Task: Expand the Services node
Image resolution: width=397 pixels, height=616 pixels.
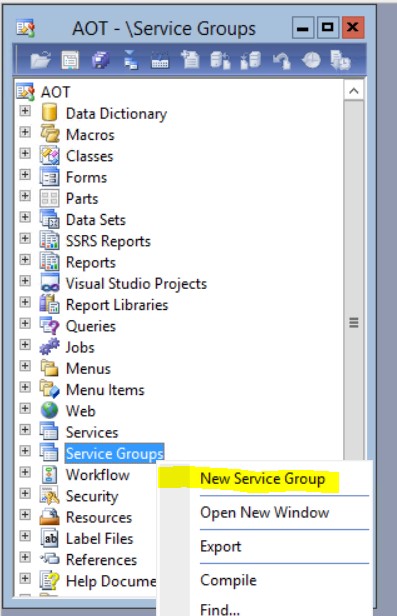Action: point(25,429)
